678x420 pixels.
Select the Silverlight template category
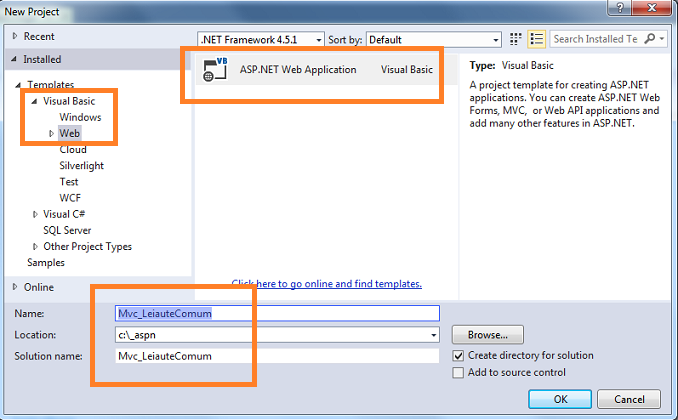click(82, 166)
